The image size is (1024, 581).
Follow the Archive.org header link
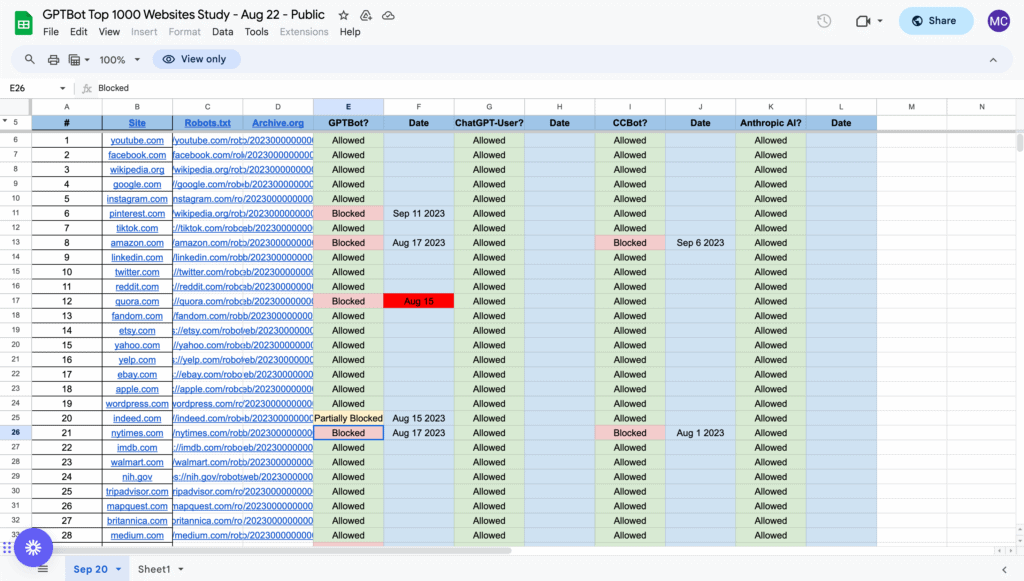point(278,123)
